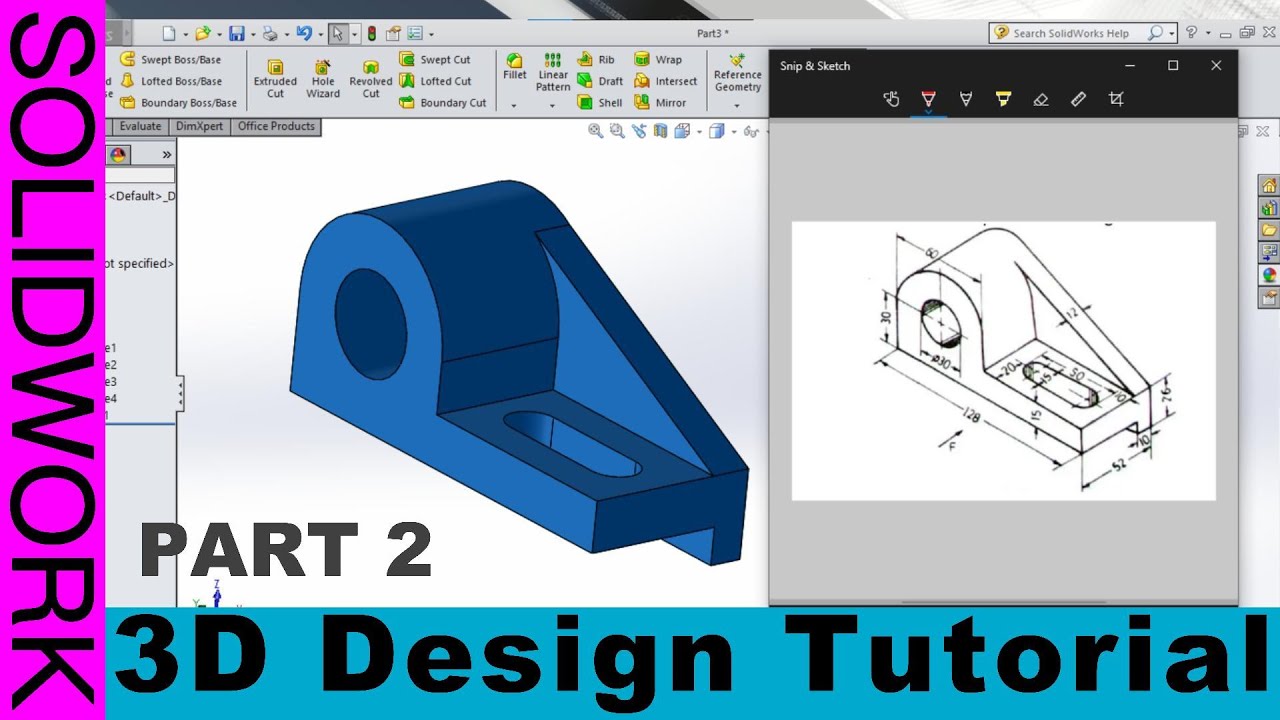
Task: Open the dropdown next to Save icon
Action: pyautogui.click(x=253, y=34)
